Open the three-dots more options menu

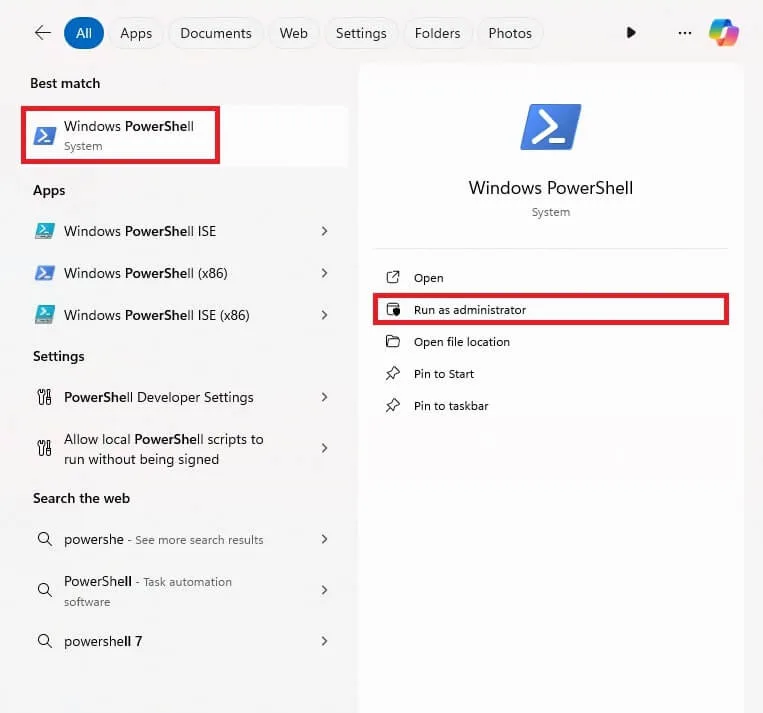(x=685, y=33)
